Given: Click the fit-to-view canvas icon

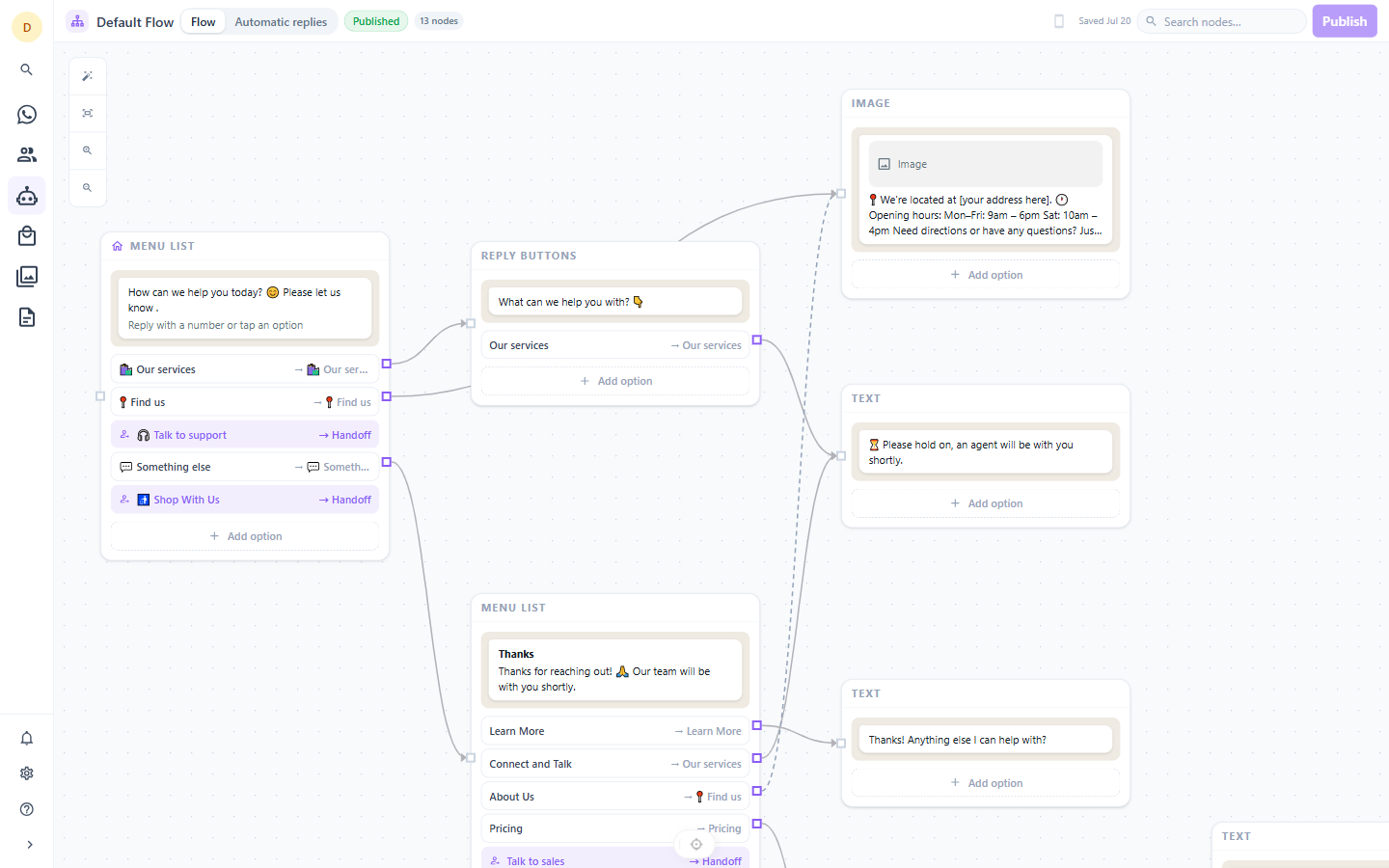Looking at the screenshot, I should pyautogui.click(x=88, y=114).
